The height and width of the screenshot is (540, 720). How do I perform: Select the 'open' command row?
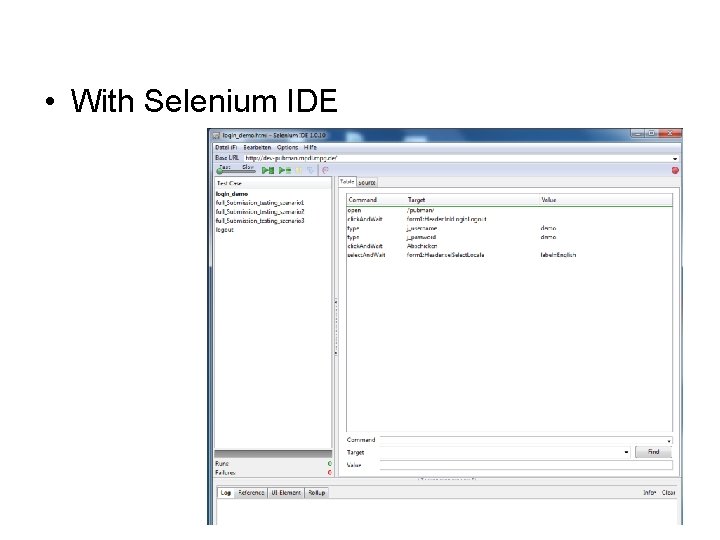pyautogui.click(x=509, y=210)
